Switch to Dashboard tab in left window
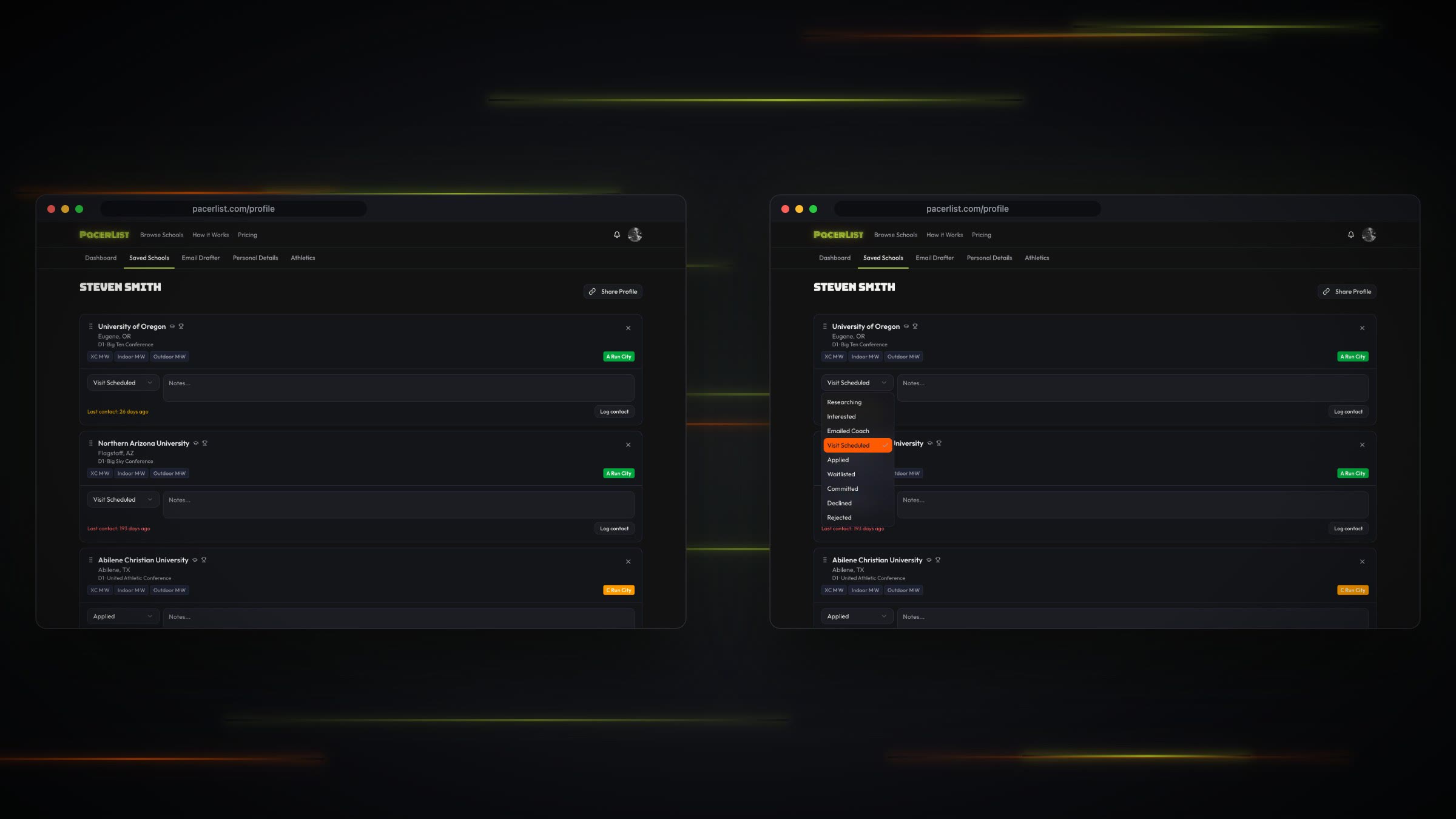 click(101, 258)
